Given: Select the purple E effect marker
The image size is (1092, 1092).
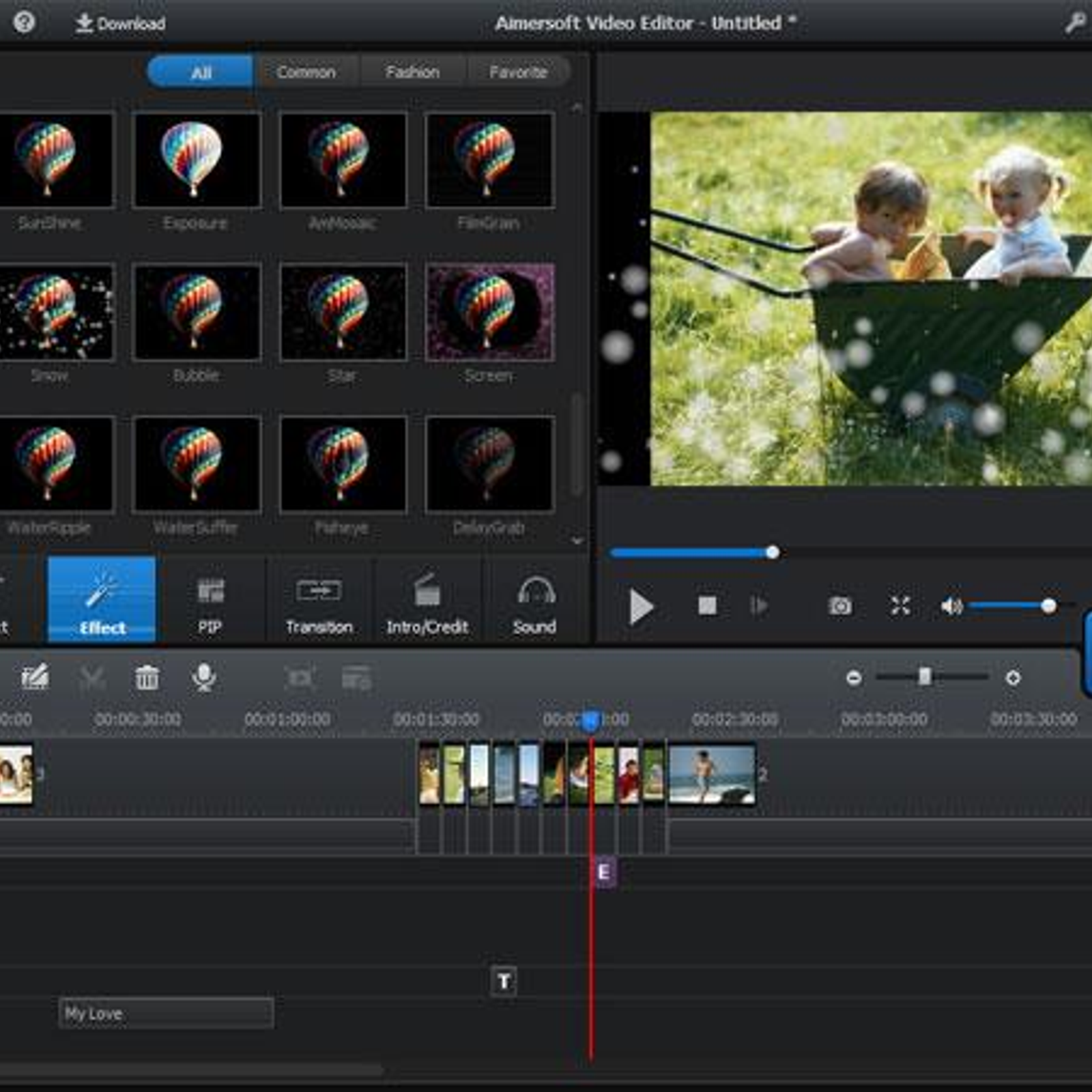Looking at the screenshot, I should click(604, 872).
